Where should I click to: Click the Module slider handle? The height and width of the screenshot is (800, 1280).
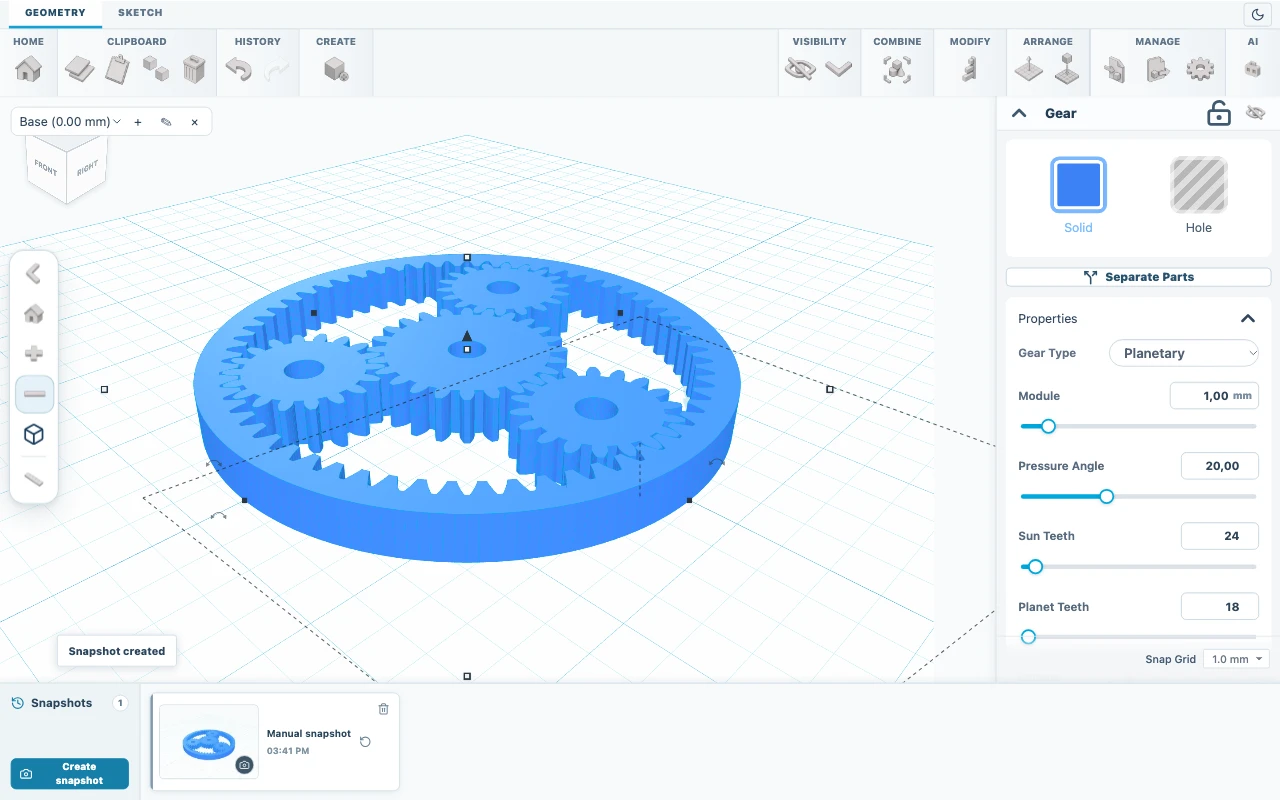[x=1048, y=426]
